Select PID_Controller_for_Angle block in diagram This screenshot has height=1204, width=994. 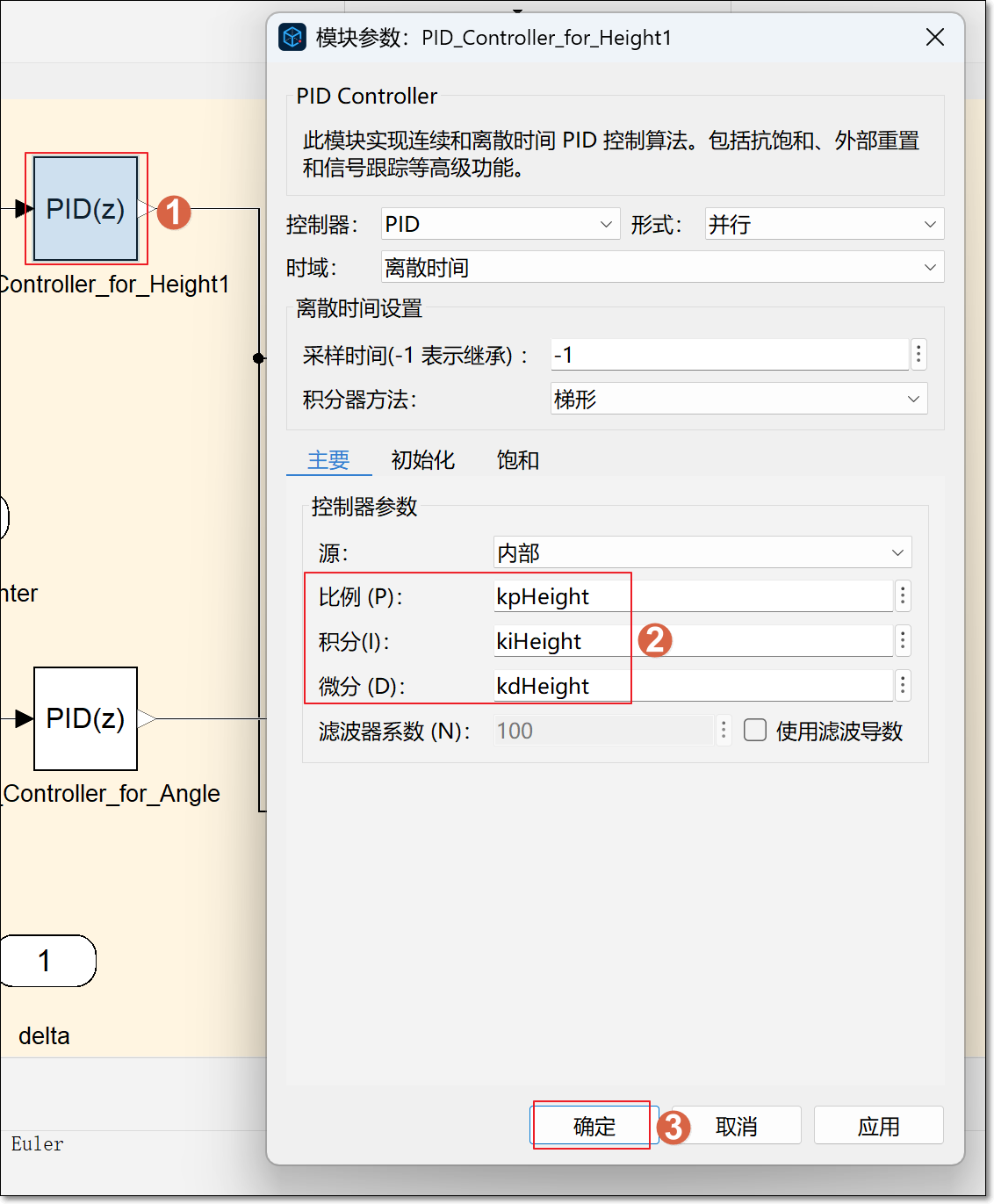coord(85,718)
